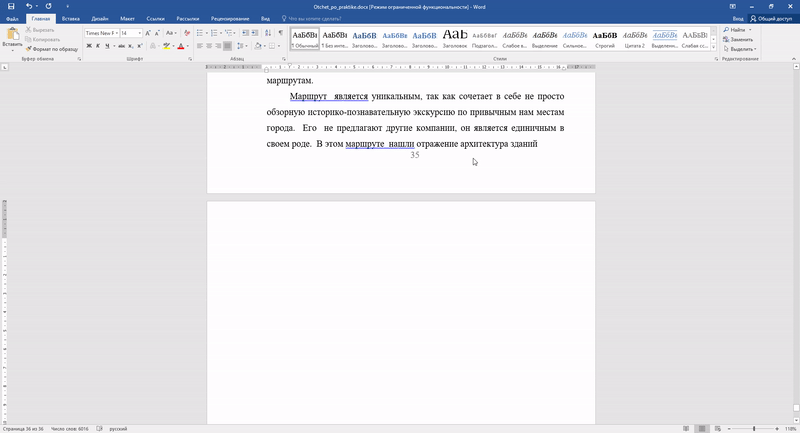Toggle Justify alignment button
Image resolution: width=800 pixels, height=433 pixels.
(228, 46)
